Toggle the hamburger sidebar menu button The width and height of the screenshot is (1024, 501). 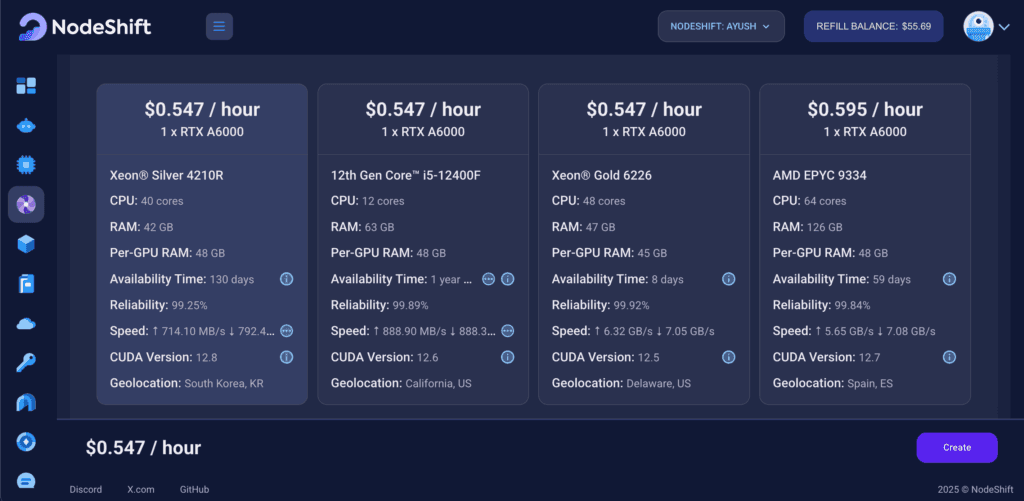coord(219,26)
